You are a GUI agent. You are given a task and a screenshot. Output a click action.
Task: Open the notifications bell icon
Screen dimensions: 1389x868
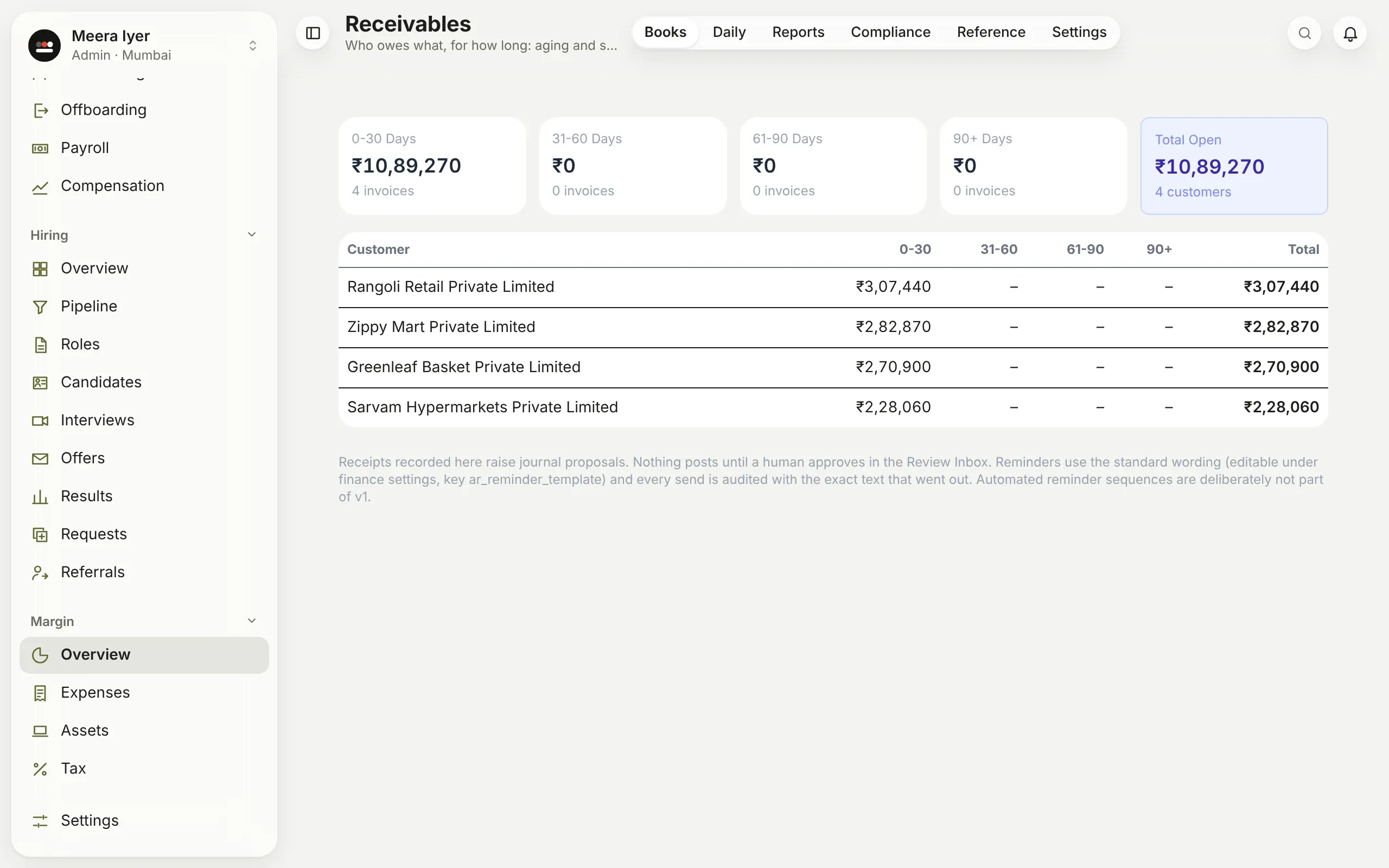pos(1350,33)
